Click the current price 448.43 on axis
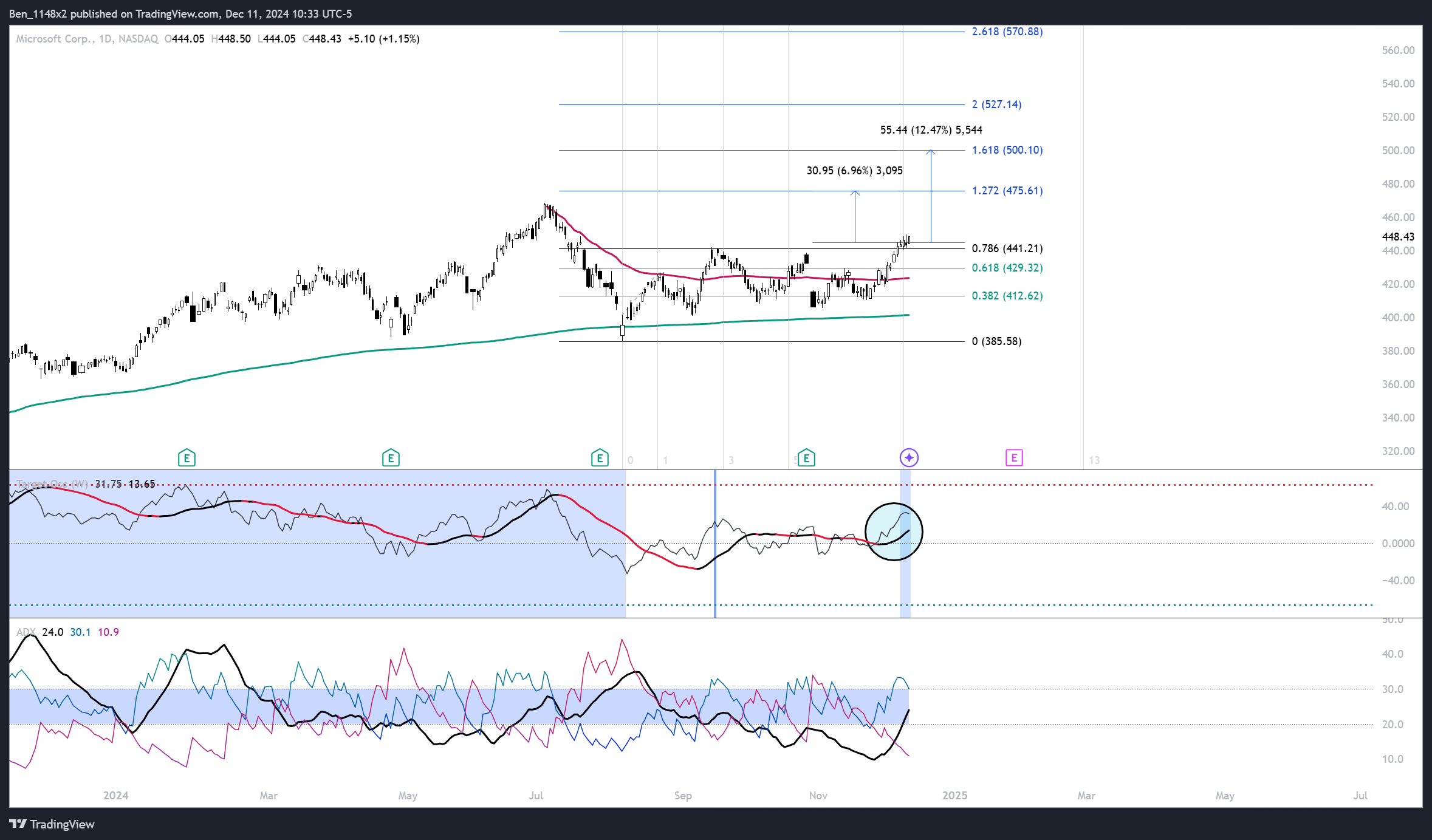 point(1398,237)
